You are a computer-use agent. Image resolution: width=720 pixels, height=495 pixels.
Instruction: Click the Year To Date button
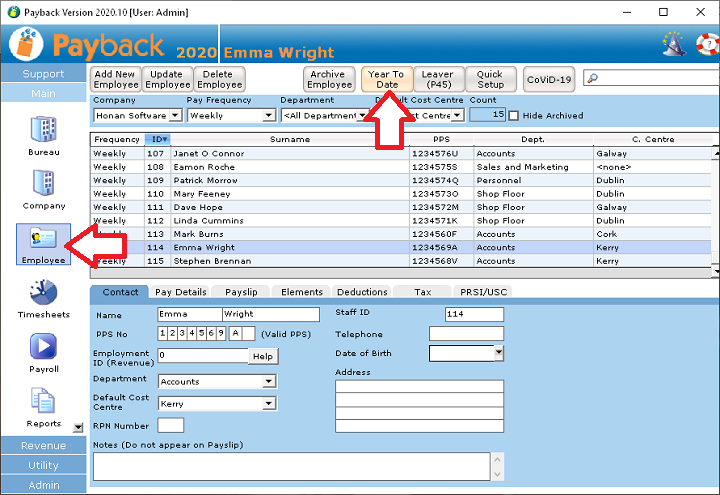[386, 80]
